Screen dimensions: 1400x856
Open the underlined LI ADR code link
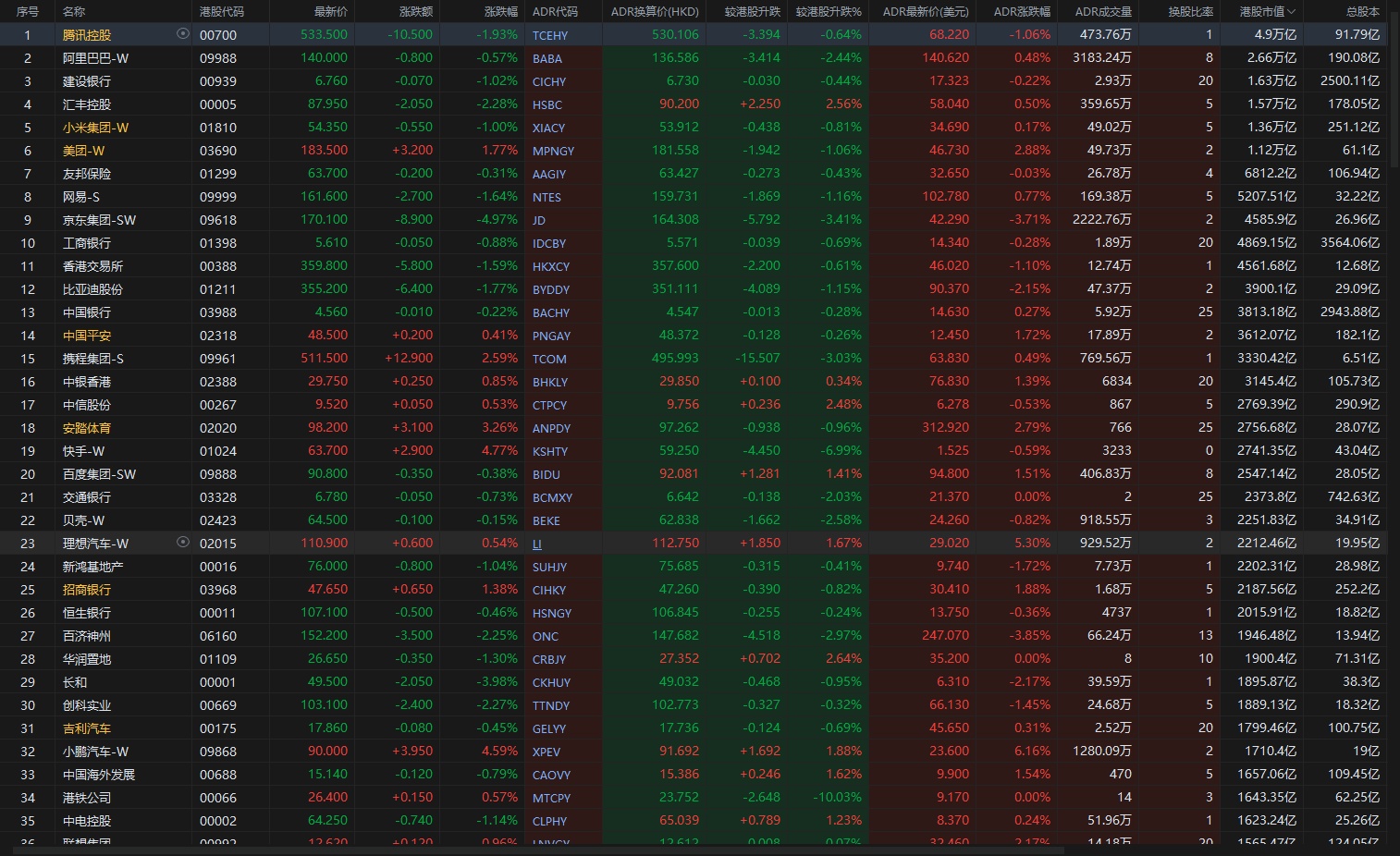537,544
